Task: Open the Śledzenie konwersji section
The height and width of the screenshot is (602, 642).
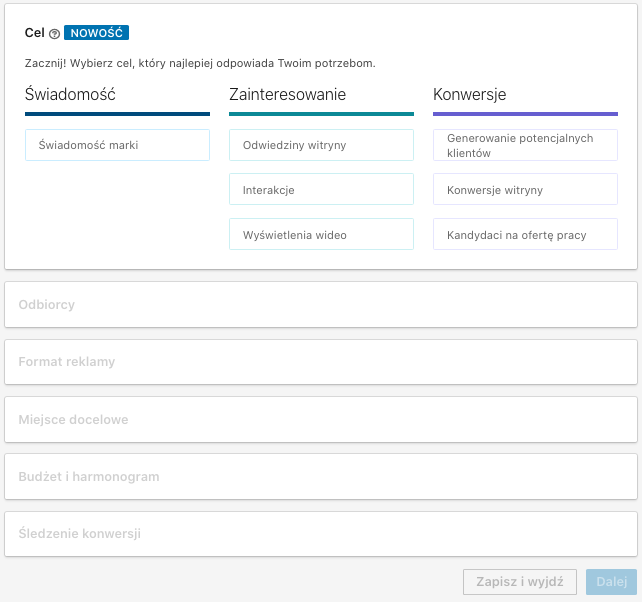Action: tap(320, 534)
